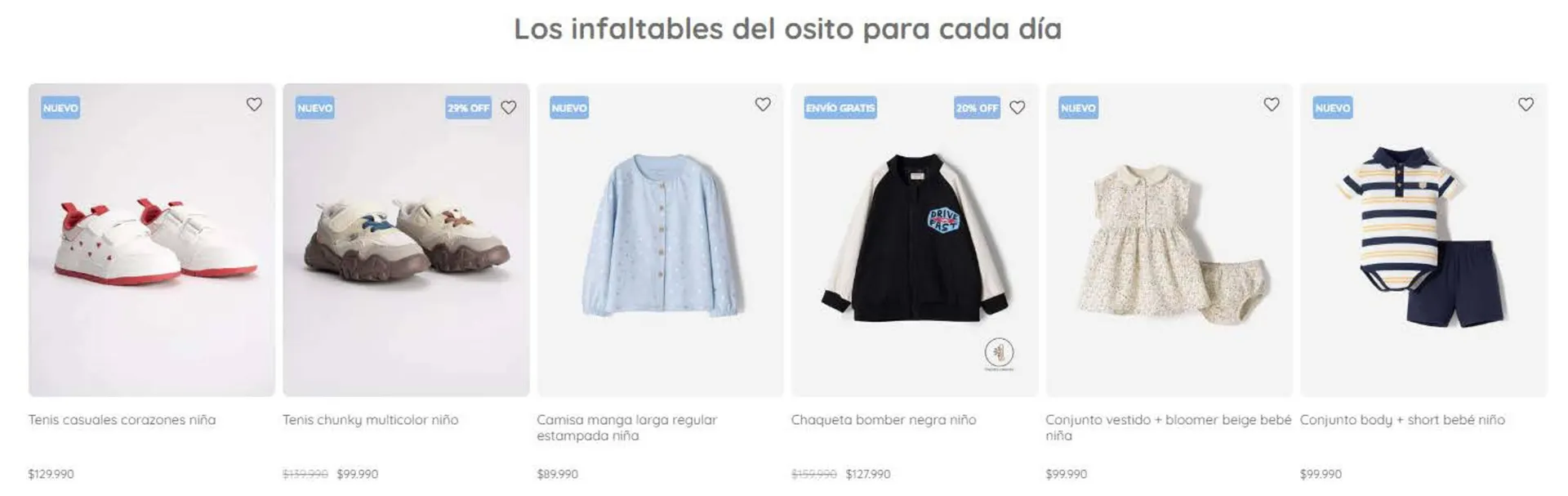Click NUEVO badge on striped body set
Viewport: 1568px width, 496px height.
[x=1333, y=108]
